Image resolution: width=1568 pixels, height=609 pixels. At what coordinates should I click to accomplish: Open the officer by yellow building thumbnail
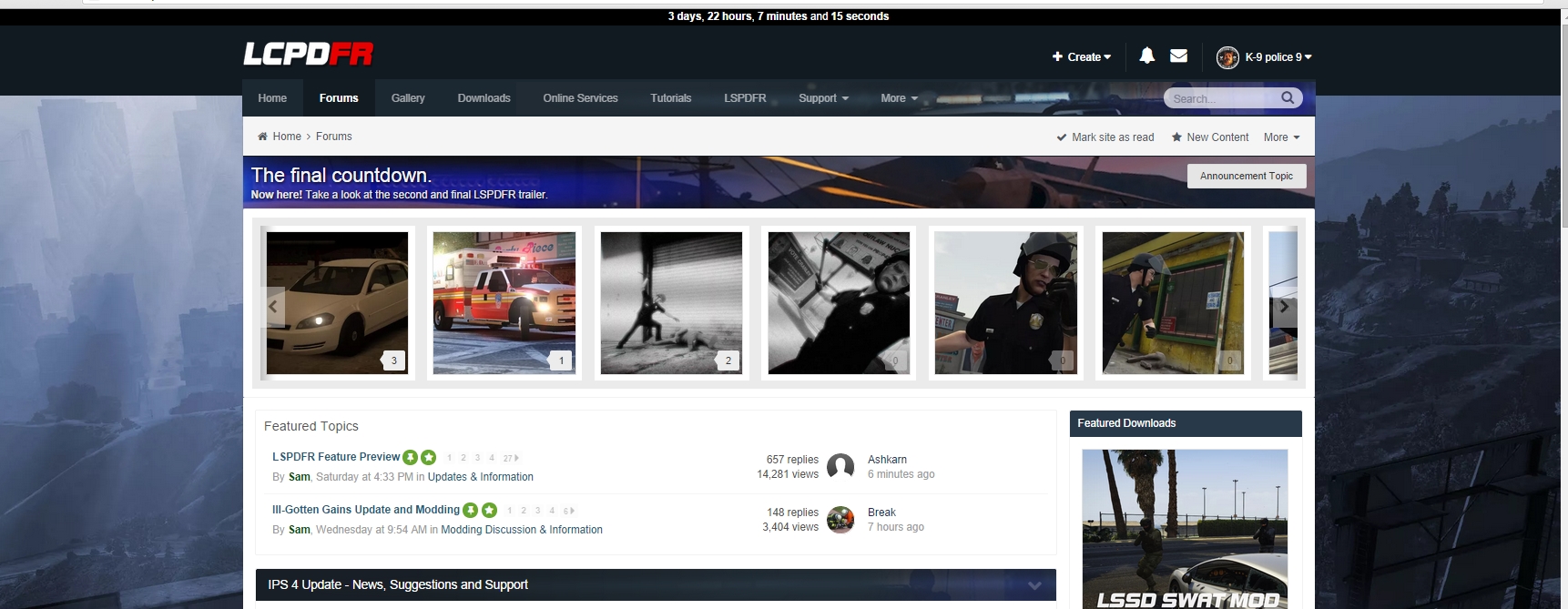[1173, 303]
